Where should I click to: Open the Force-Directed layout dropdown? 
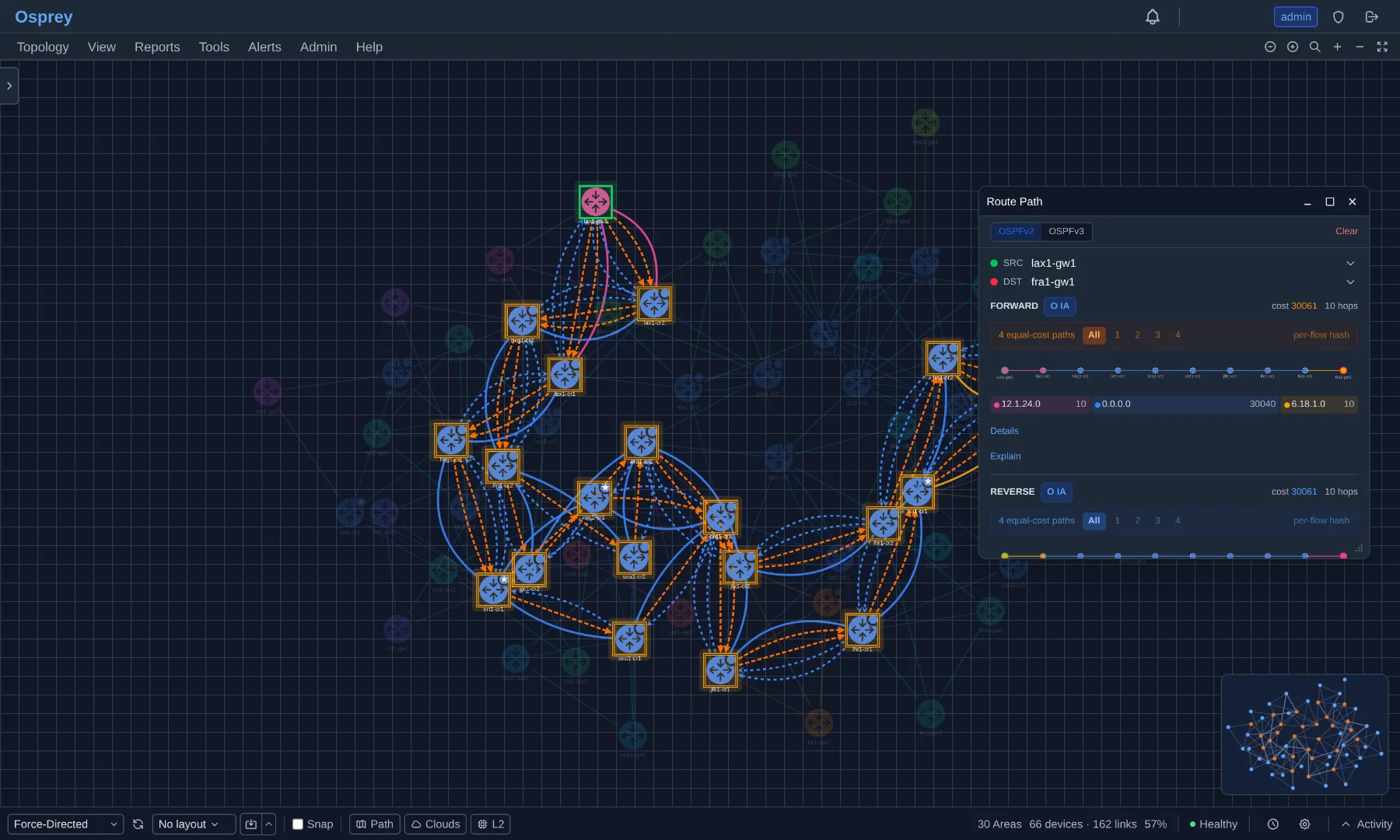pos(65,824)
